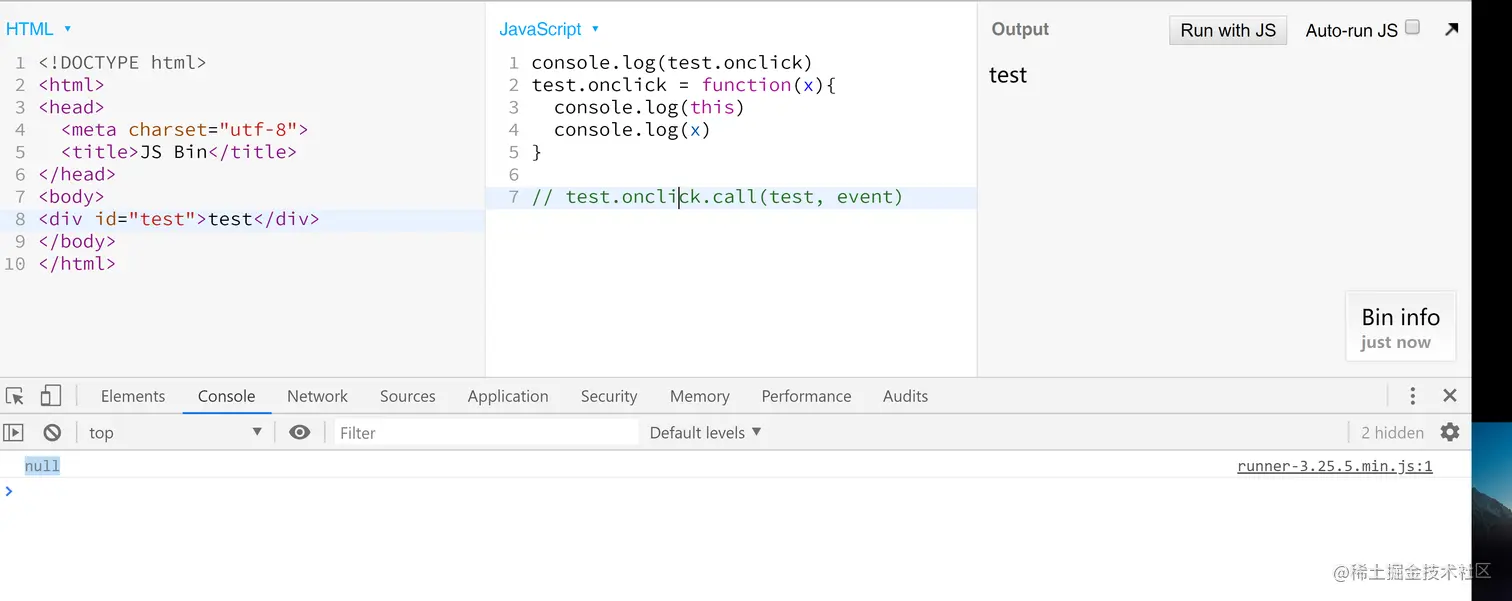
Task: Switch to the Performance tab
Action: (x=806, y=396)
